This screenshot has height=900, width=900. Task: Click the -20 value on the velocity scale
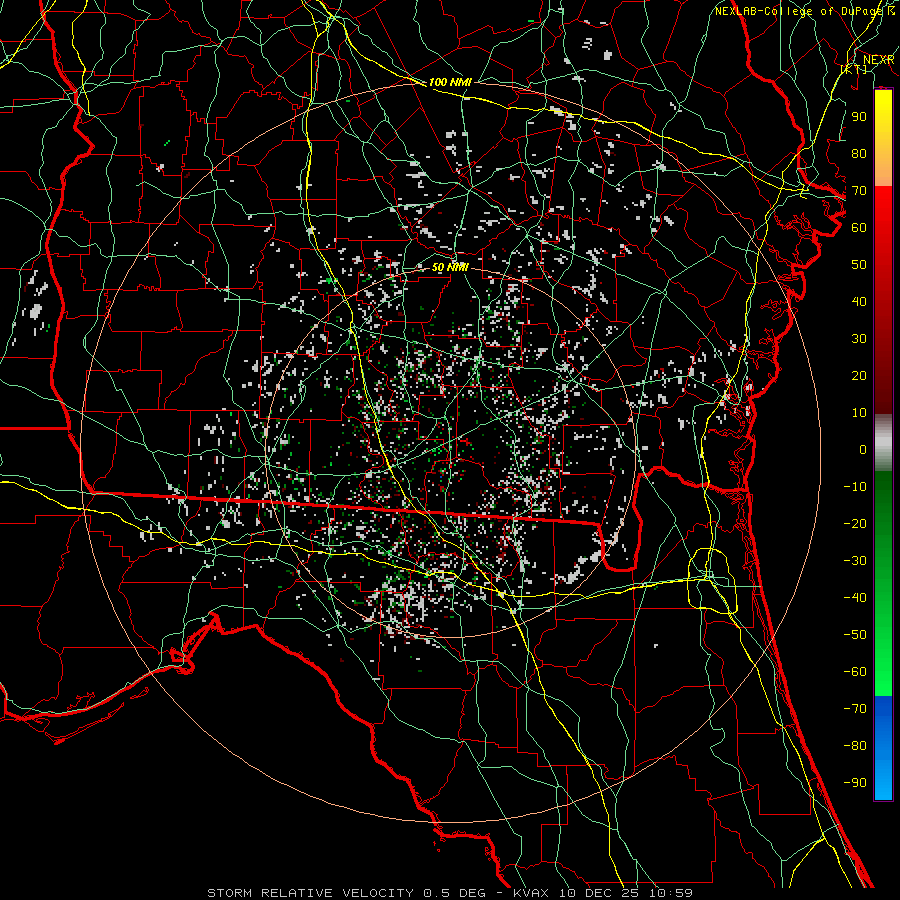pos(855,523)
